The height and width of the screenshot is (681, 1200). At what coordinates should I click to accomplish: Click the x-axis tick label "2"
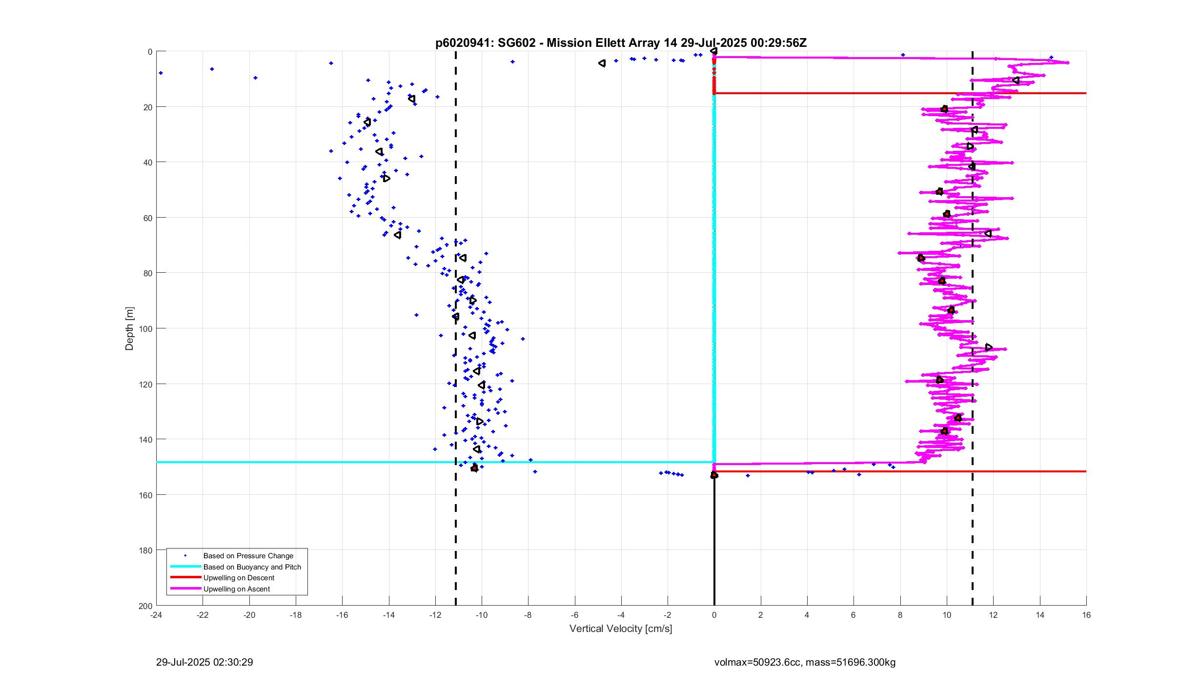tap(761, 615)
